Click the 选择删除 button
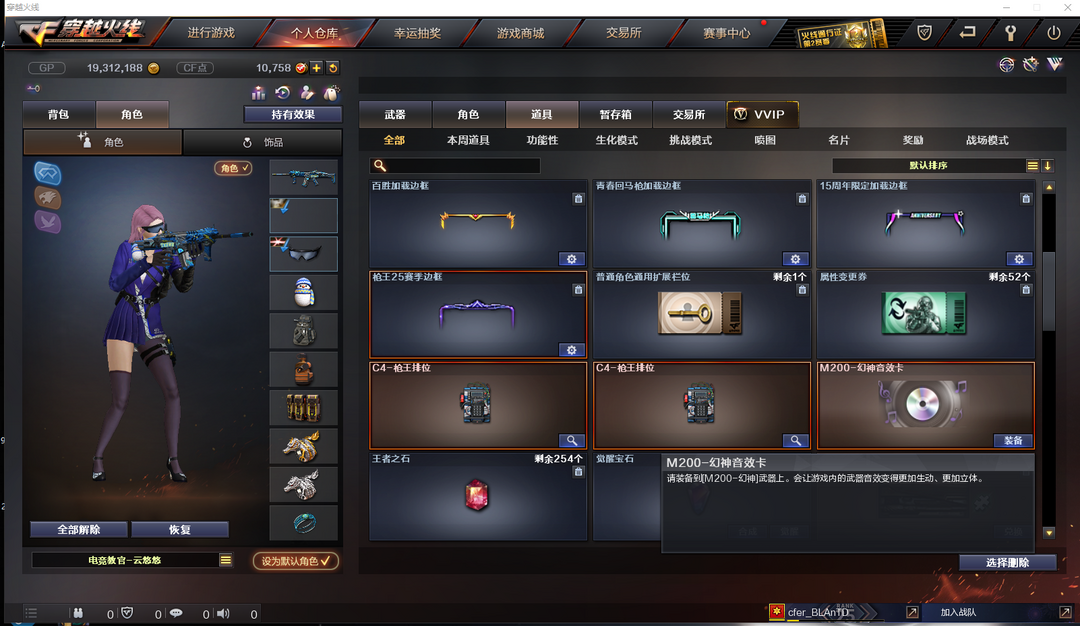 pos(1007,562)
